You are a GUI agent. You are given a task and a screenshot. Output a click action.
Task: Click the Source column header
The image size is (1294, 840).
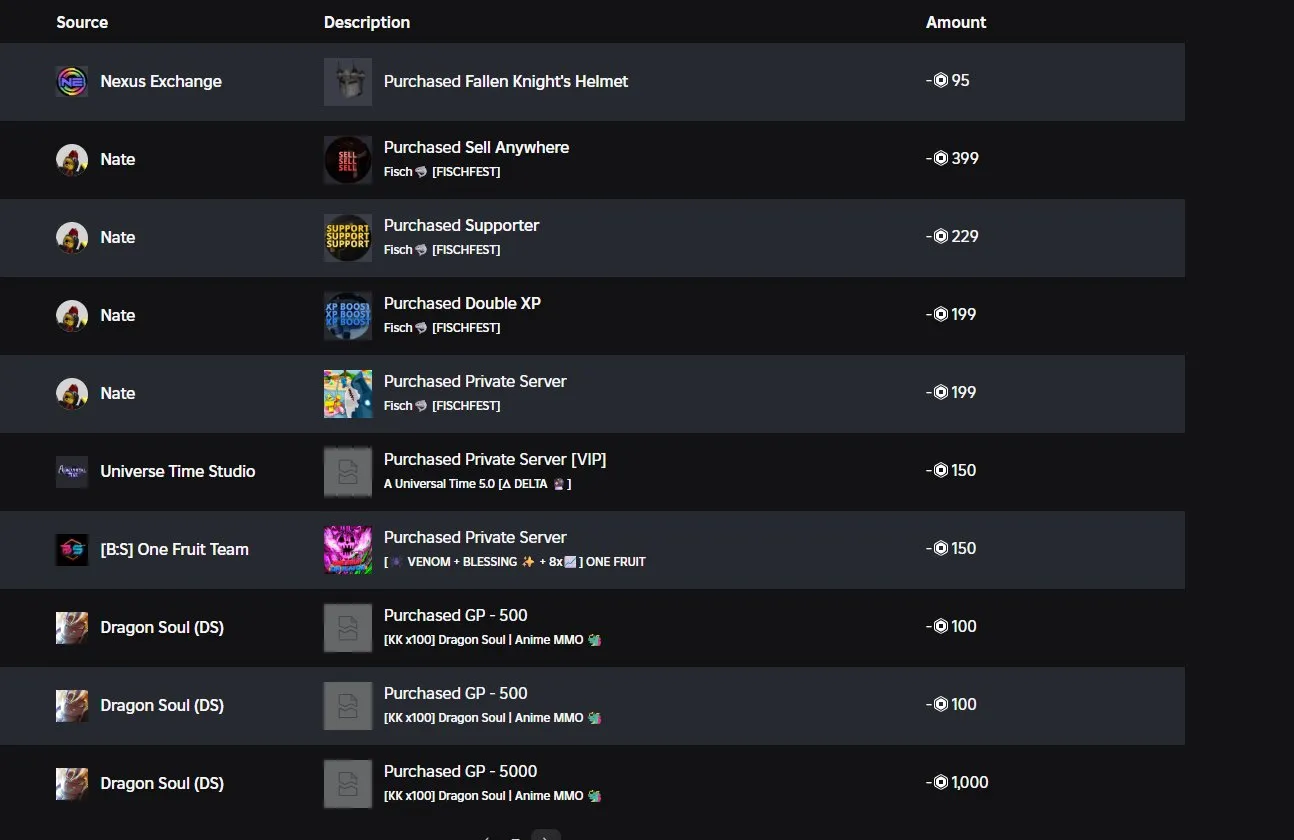[x=82, y=22]
